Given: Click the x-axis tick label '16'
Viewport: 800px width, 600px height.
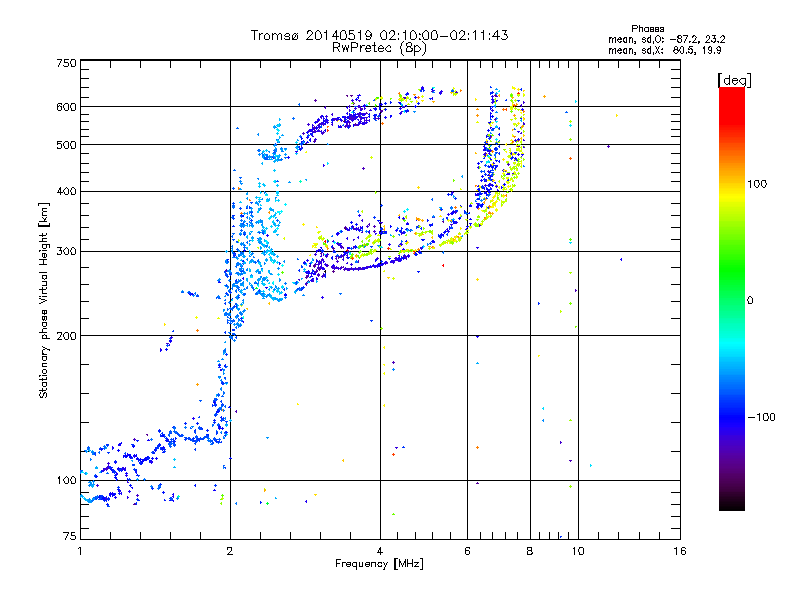Looking at the screenshot, I should pos(680,551).
